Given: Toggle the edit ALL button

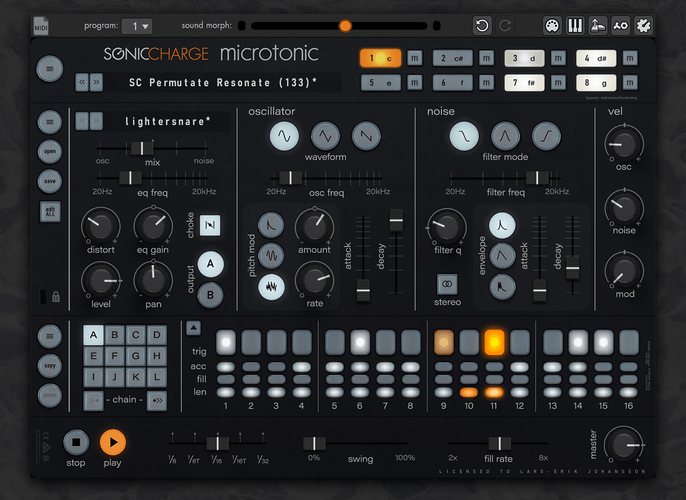Looking at the screenshot, I should (50, 212).
